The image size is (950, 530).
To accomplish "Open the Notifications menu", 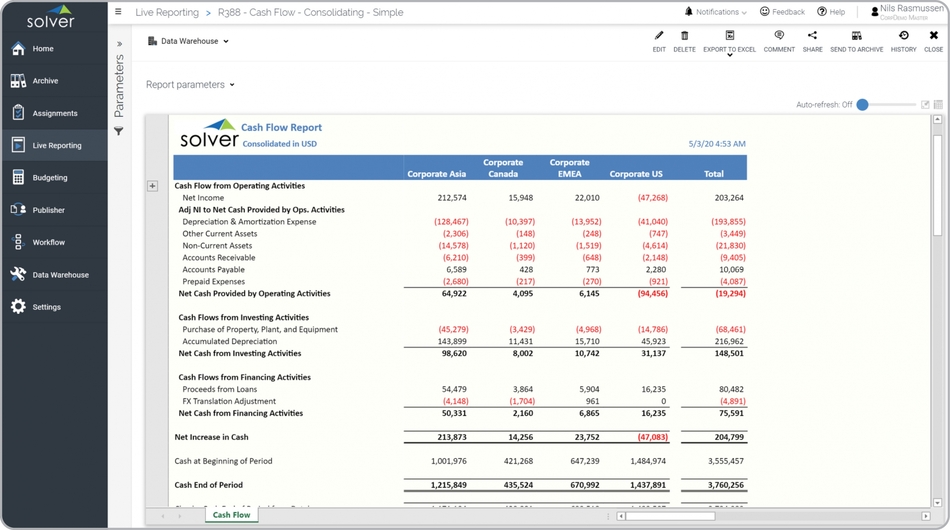I will click(x=716, y=12).
